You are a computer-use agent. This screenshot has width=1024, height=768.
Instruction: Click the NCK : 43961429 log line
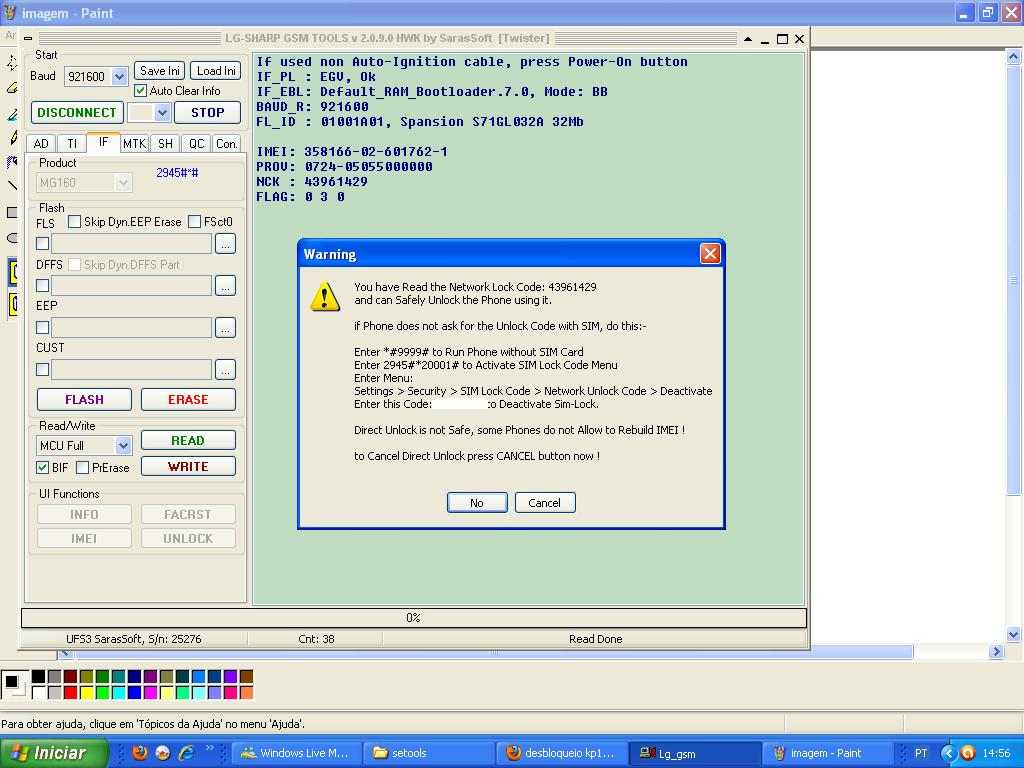(312, 182)
